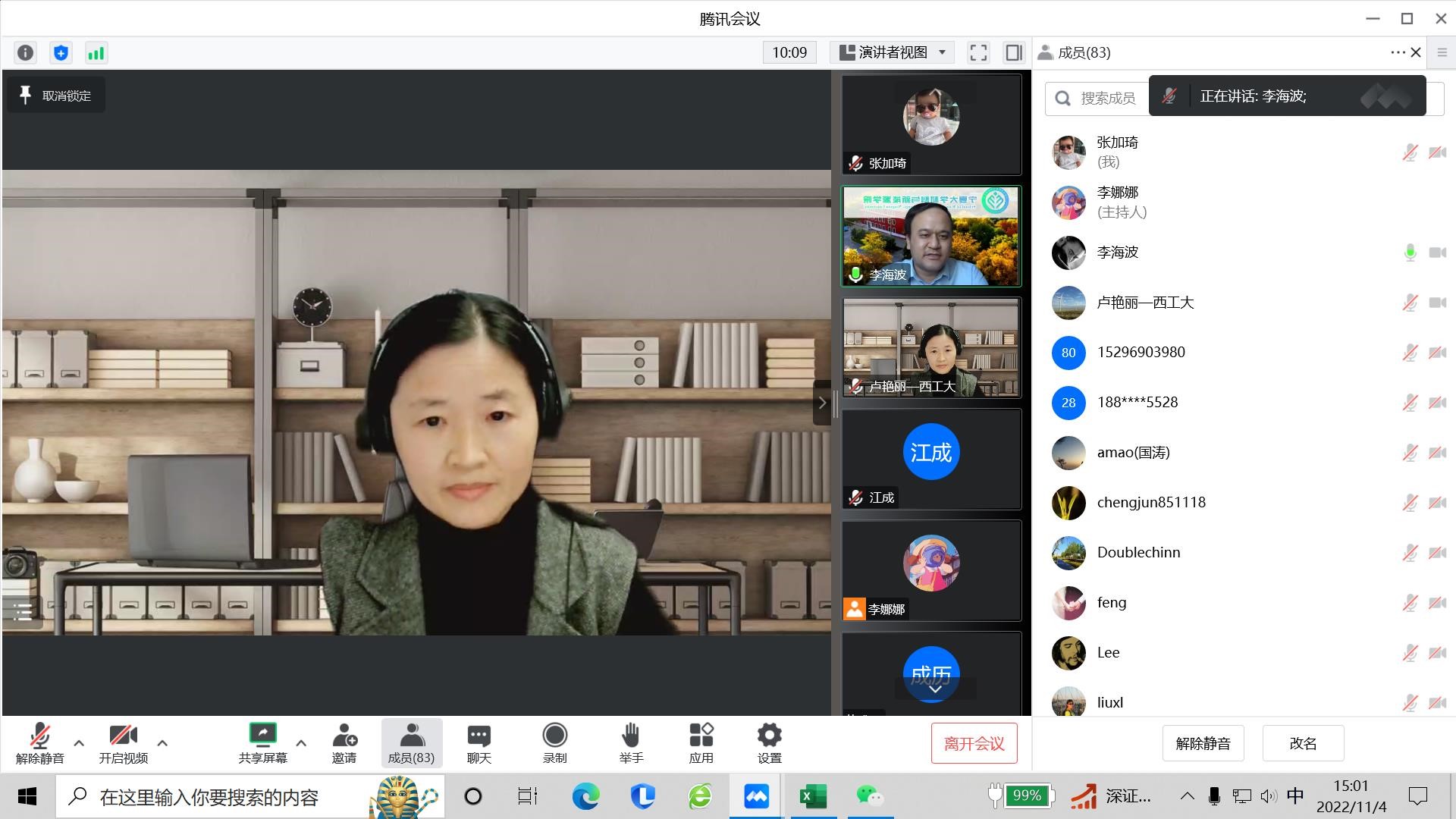Viewport: 1456px width, 819px height.
Task: Expand screen share options arrow
Action: 301,742
